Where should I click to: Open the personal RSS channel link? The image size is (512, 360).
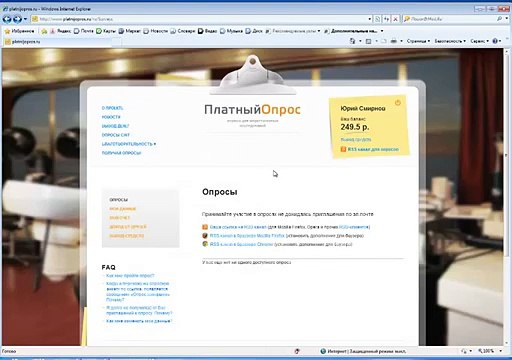pos(238,227)
